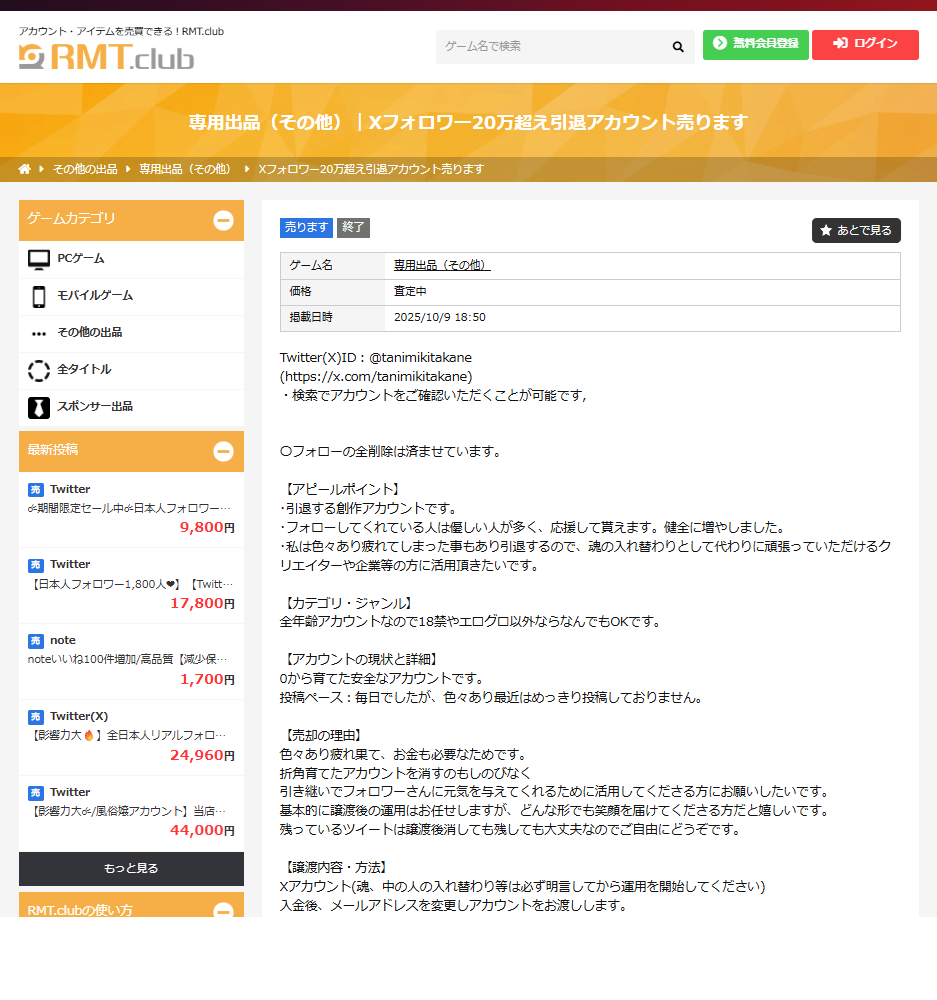Select the mobile game phone icon
The image size is (937, 1000).
coord(39,296)
